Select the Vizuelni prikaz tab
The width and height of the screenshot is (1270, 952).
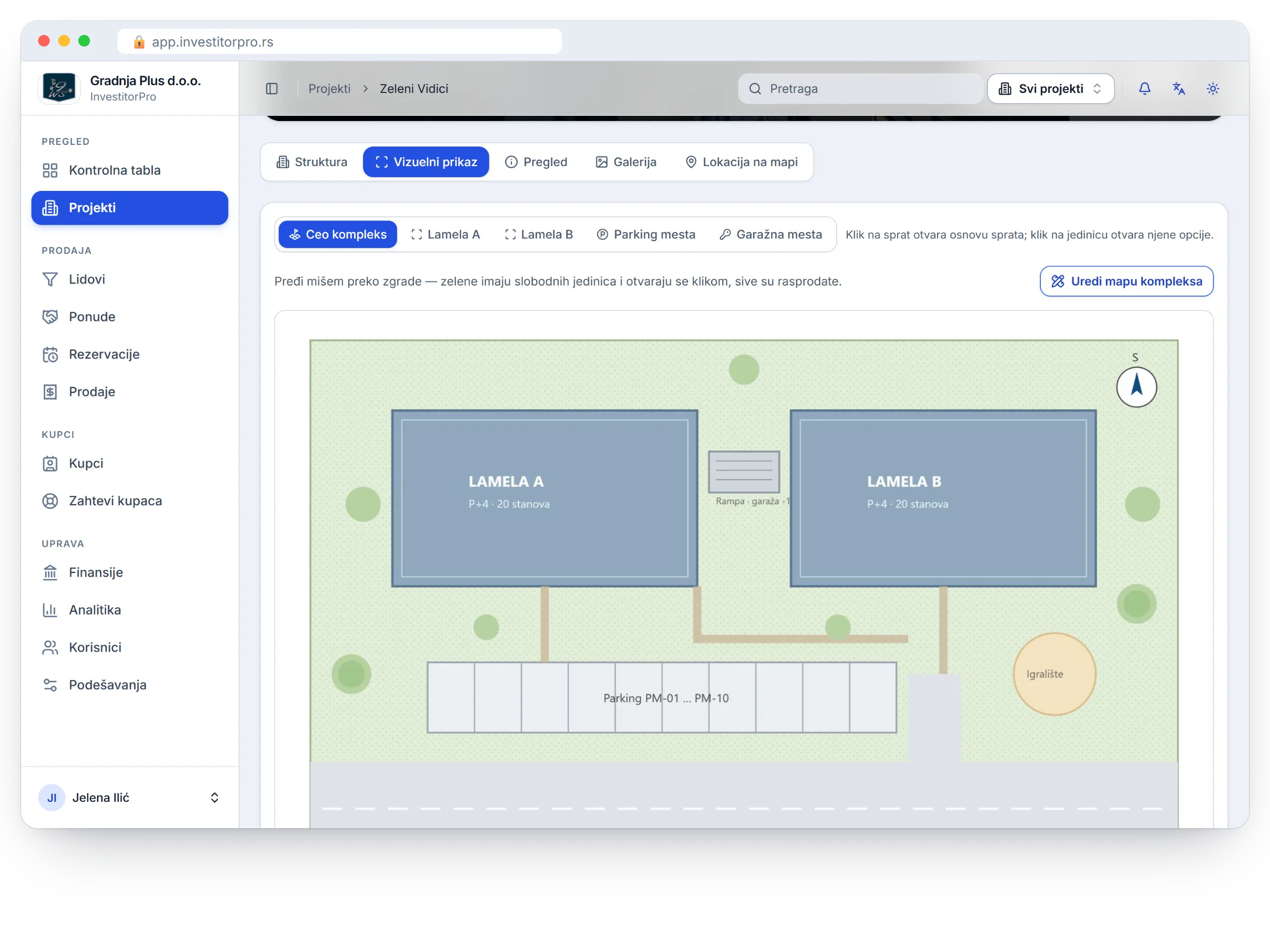(x=425, y=162)
